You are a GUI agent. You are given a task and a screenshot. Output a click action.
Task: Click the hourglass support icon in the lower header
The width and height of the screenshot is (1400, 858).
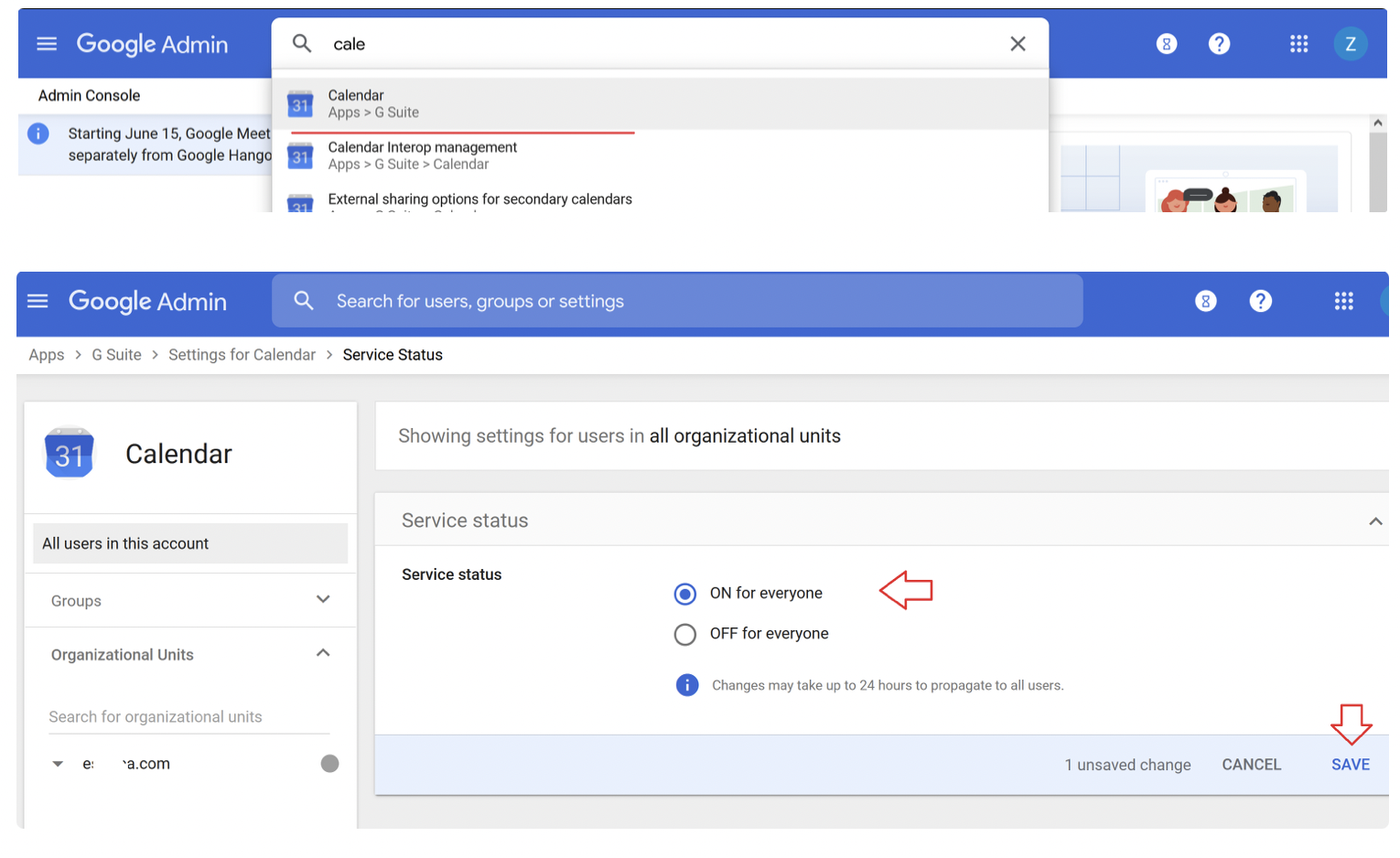pyautogui.click(x=1206, y=301)
